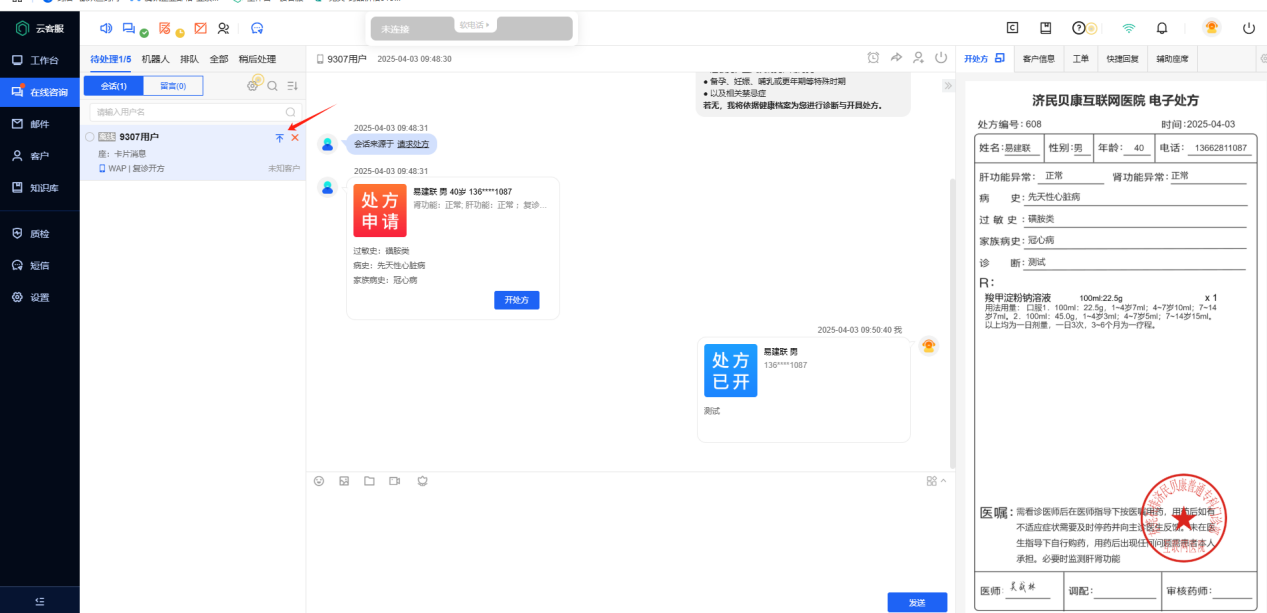Click the folder file icon in message toolbar

coord(369,481)
